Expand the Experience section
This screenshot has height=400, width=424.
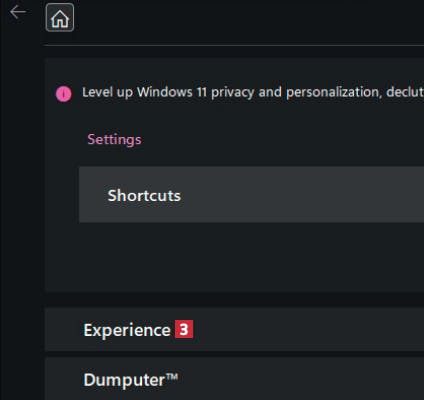(234, 330)
